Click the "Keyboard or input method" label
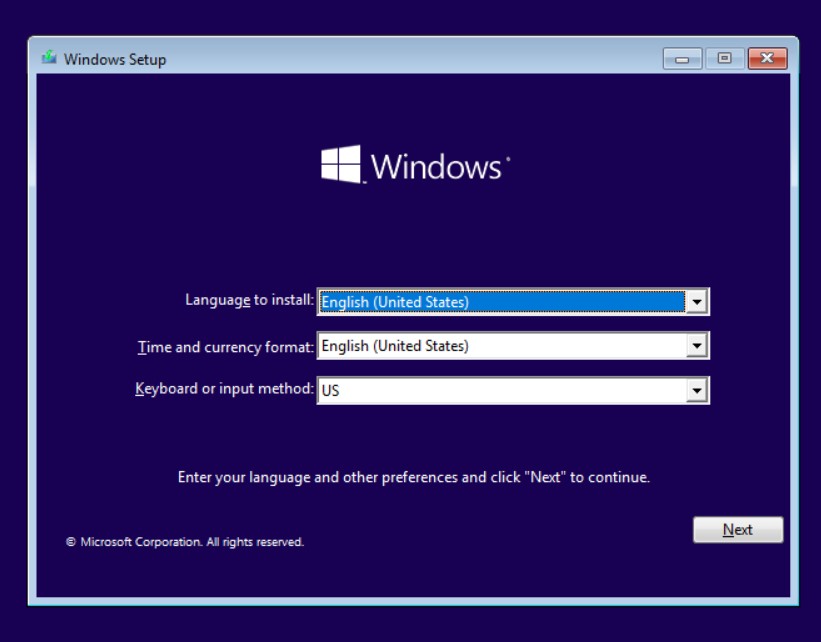Image resolution: width=821 pixels, height=642 pixels. (x=224, y=388)
